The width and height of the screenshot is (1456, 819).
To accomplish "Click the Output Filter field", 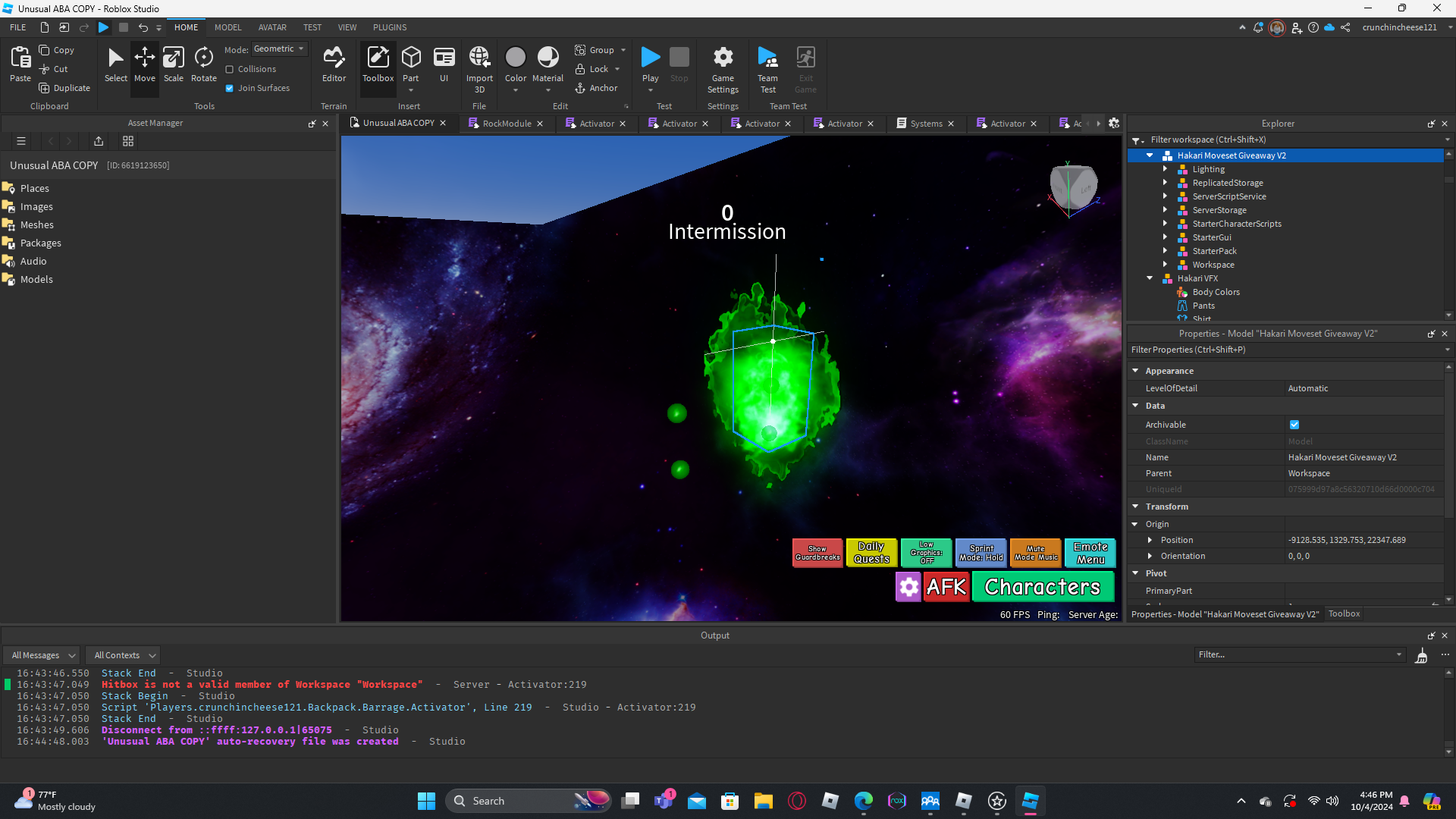I will [x=1300, y=654].
